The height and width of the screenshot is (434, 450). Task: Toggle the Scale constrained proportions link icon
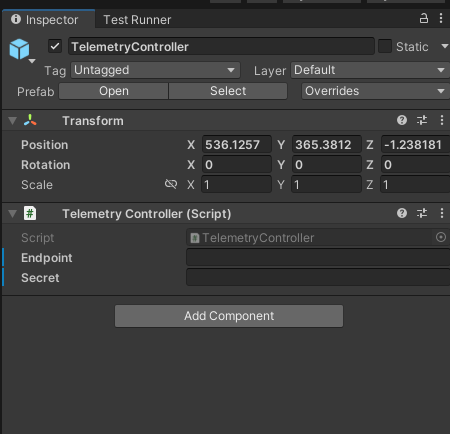click(171, 184)
